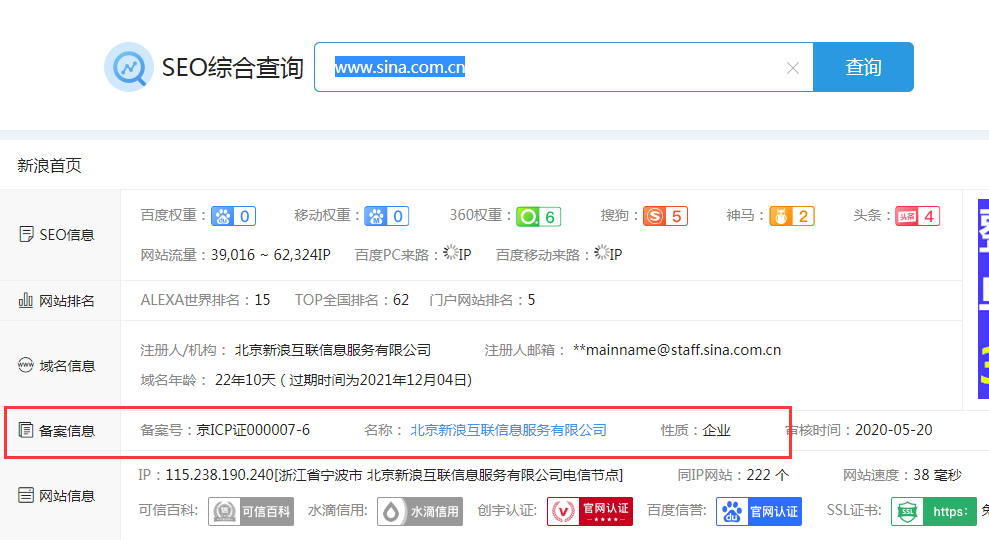Click the 百度移动来路 loading IP value
Screen dimensions: 989x540
pyautogui.click(x=608, y=254)
